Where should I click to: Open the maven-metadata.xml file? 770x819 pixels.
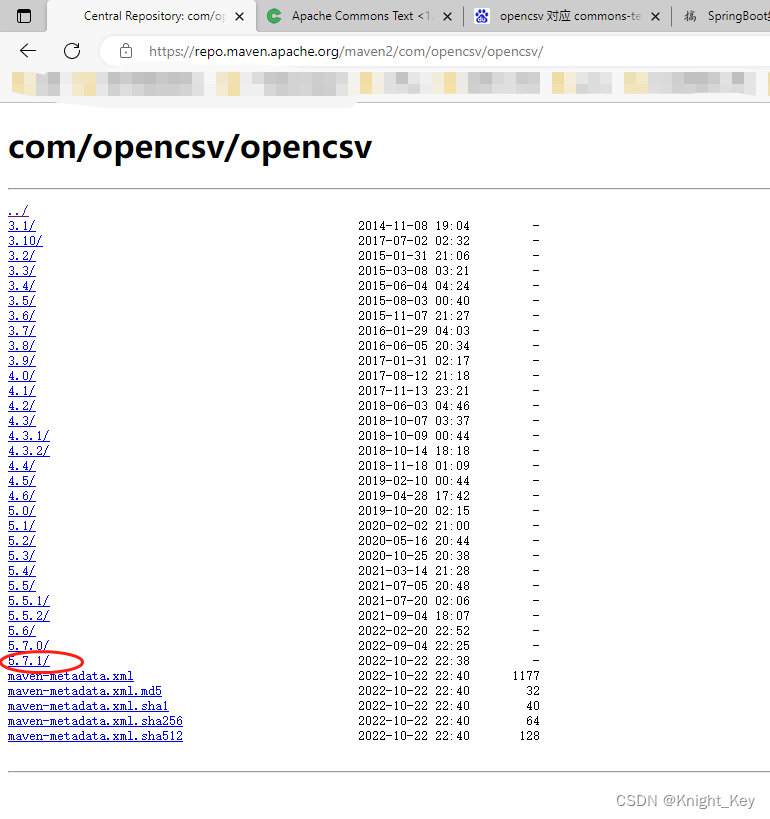(x=71, y=676)
